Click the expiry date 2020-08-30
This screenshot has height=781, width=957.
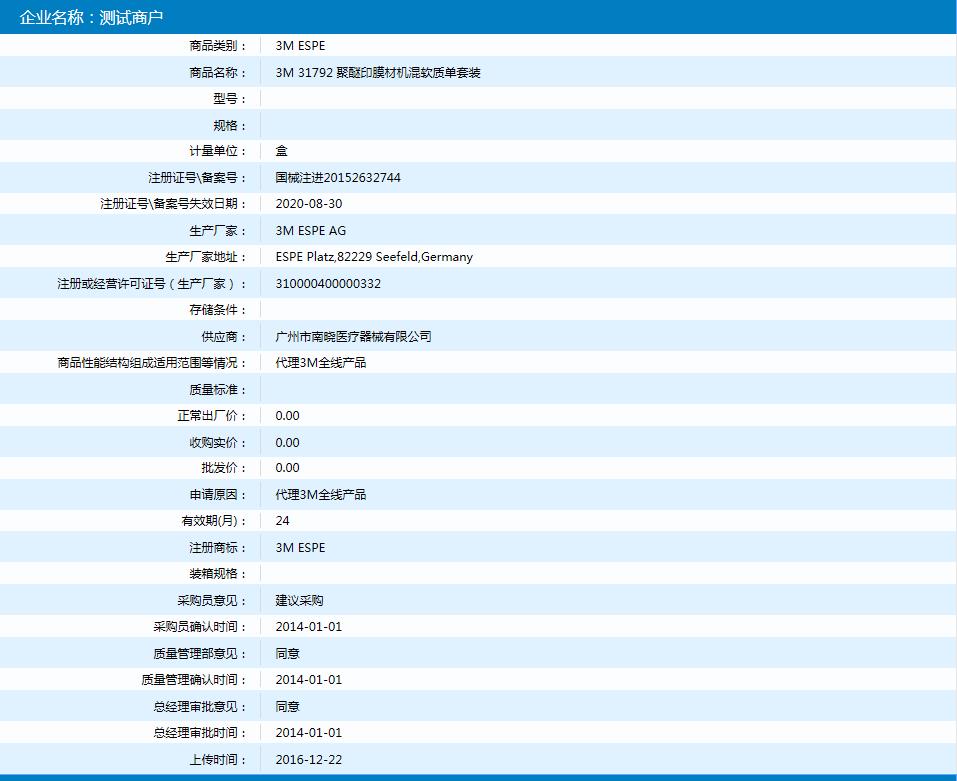[309, 204]
